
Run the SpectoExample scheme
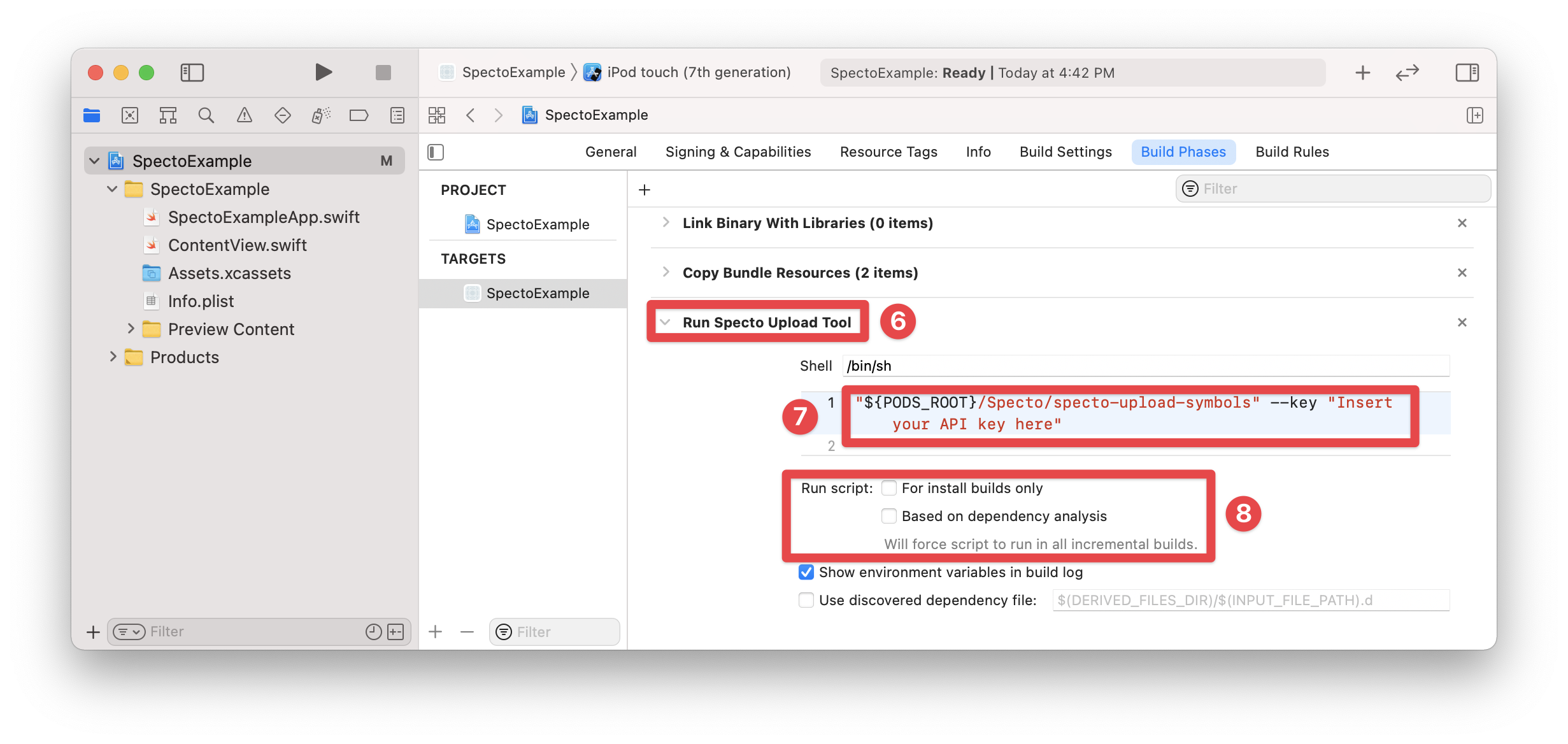[324, 73]
